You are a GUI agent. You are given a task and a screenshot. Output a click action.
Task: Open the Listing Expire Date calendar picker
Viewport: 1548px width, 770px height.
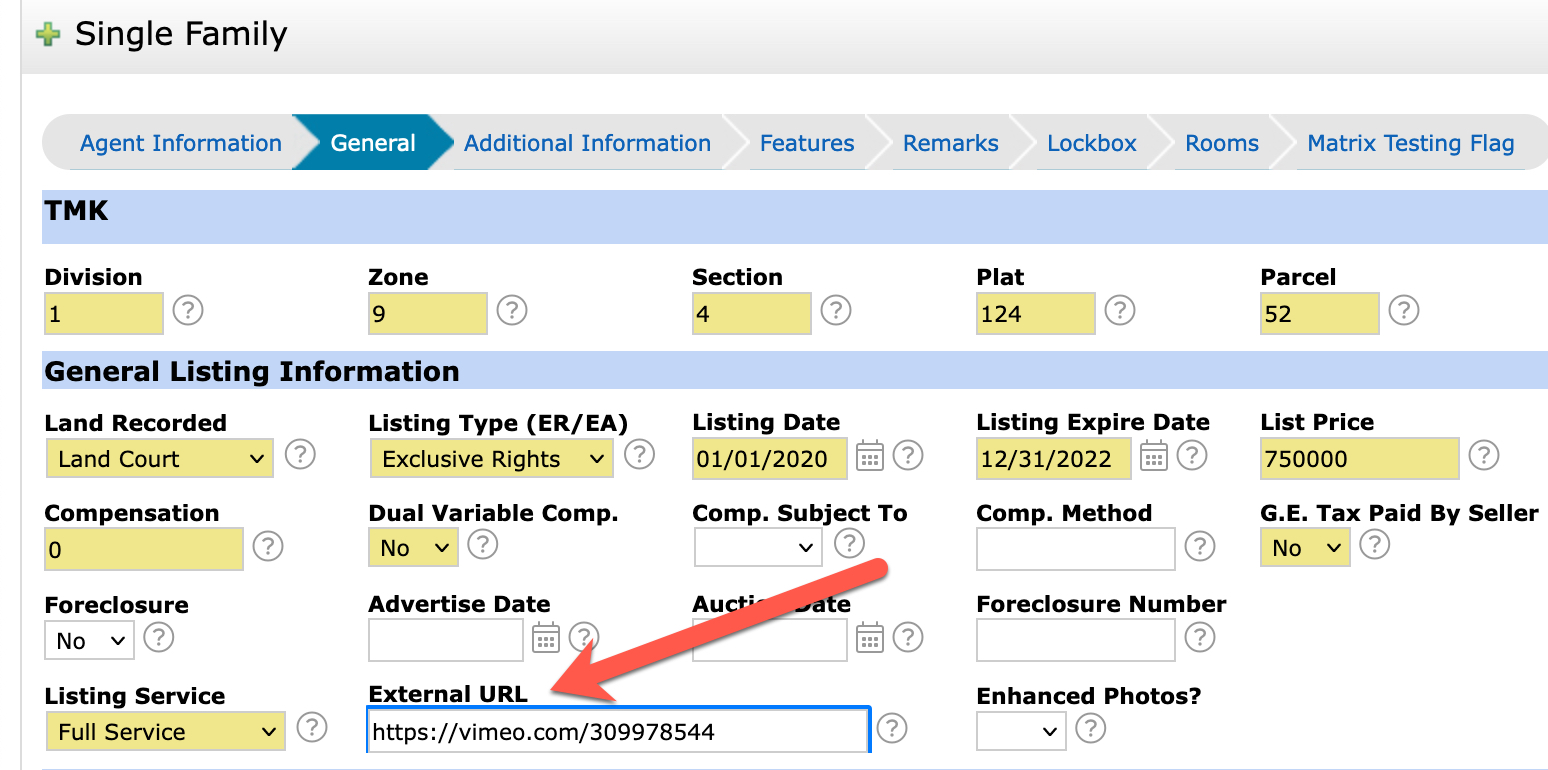coord(1154,458)
